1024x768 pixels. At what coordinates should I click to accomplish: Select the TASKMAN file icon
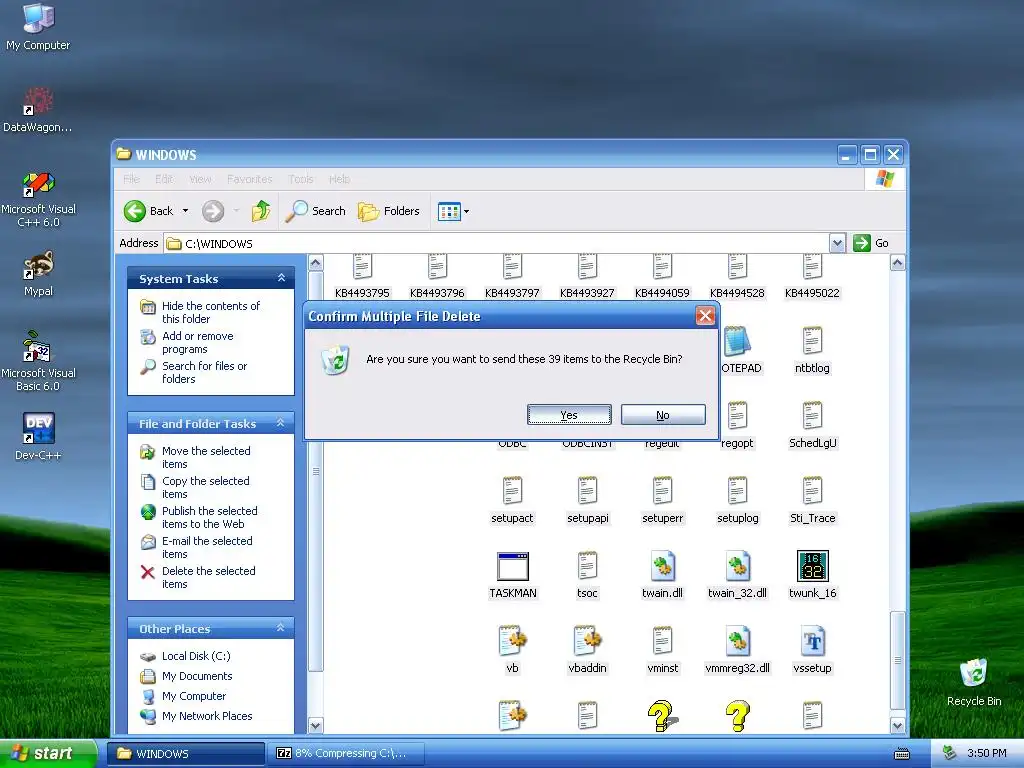(x=513, y=566)
